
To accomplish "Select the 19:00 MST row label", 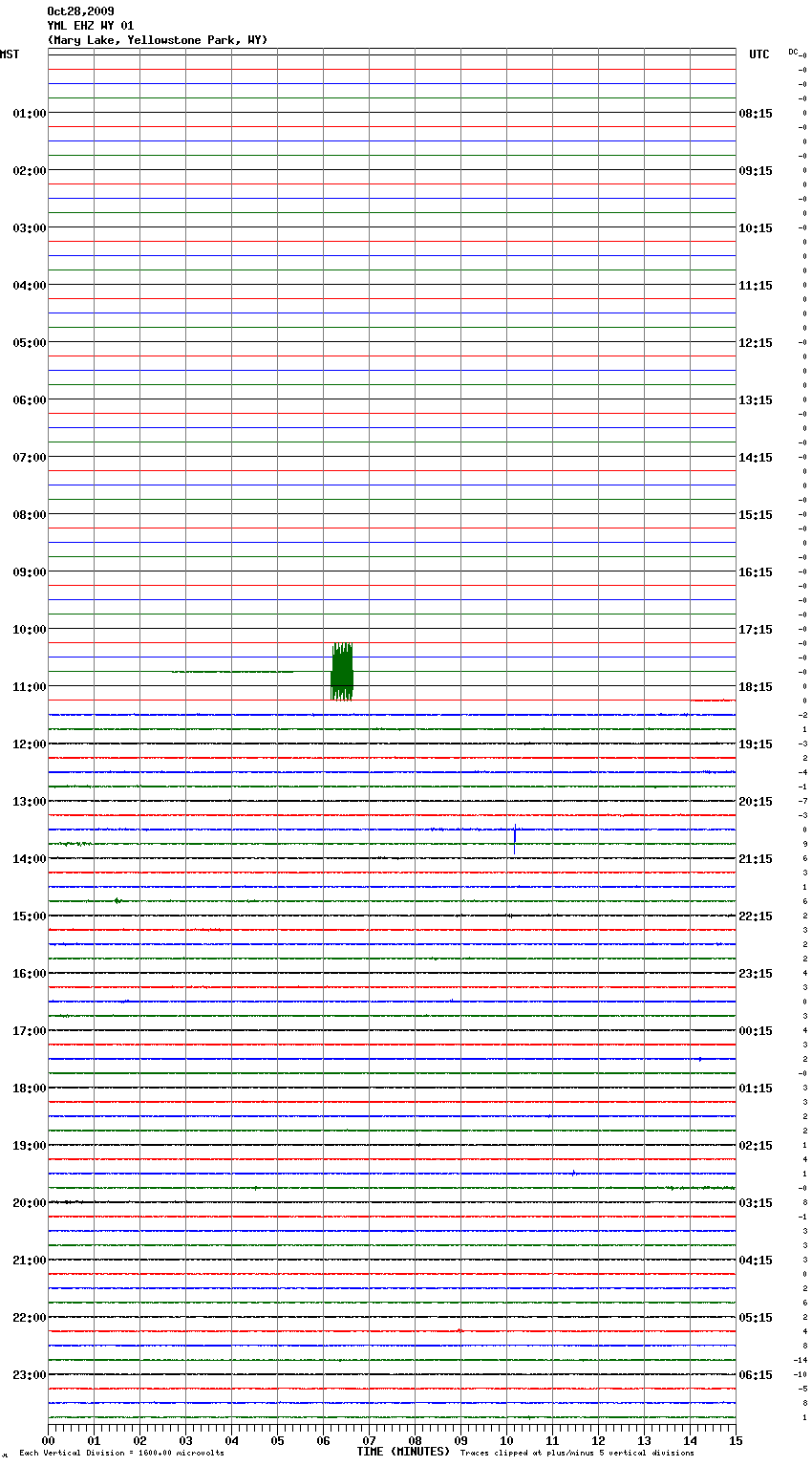I will click(x=30, y=1146).
